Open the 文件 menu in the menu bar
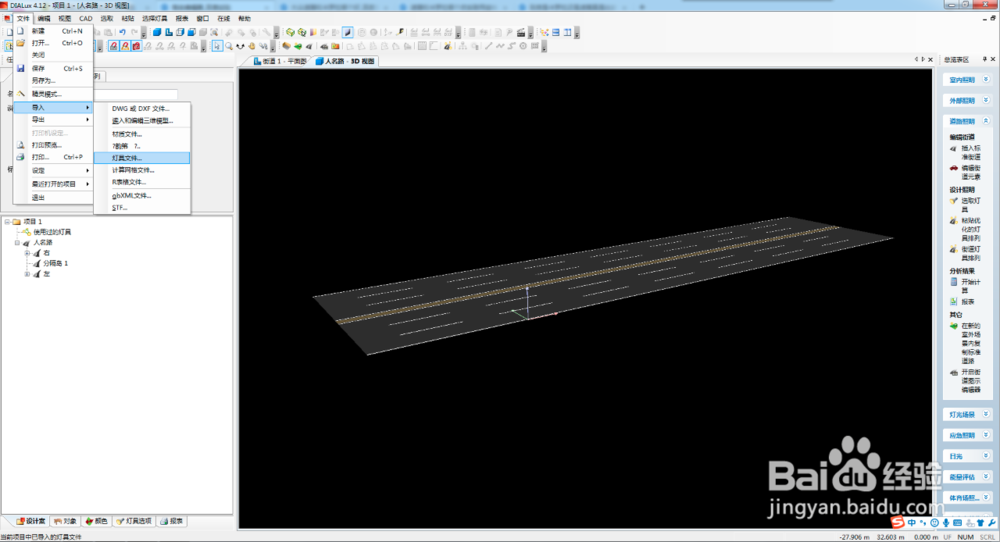This screenshot has height=542, width=1000. click(x=23, y=18)
